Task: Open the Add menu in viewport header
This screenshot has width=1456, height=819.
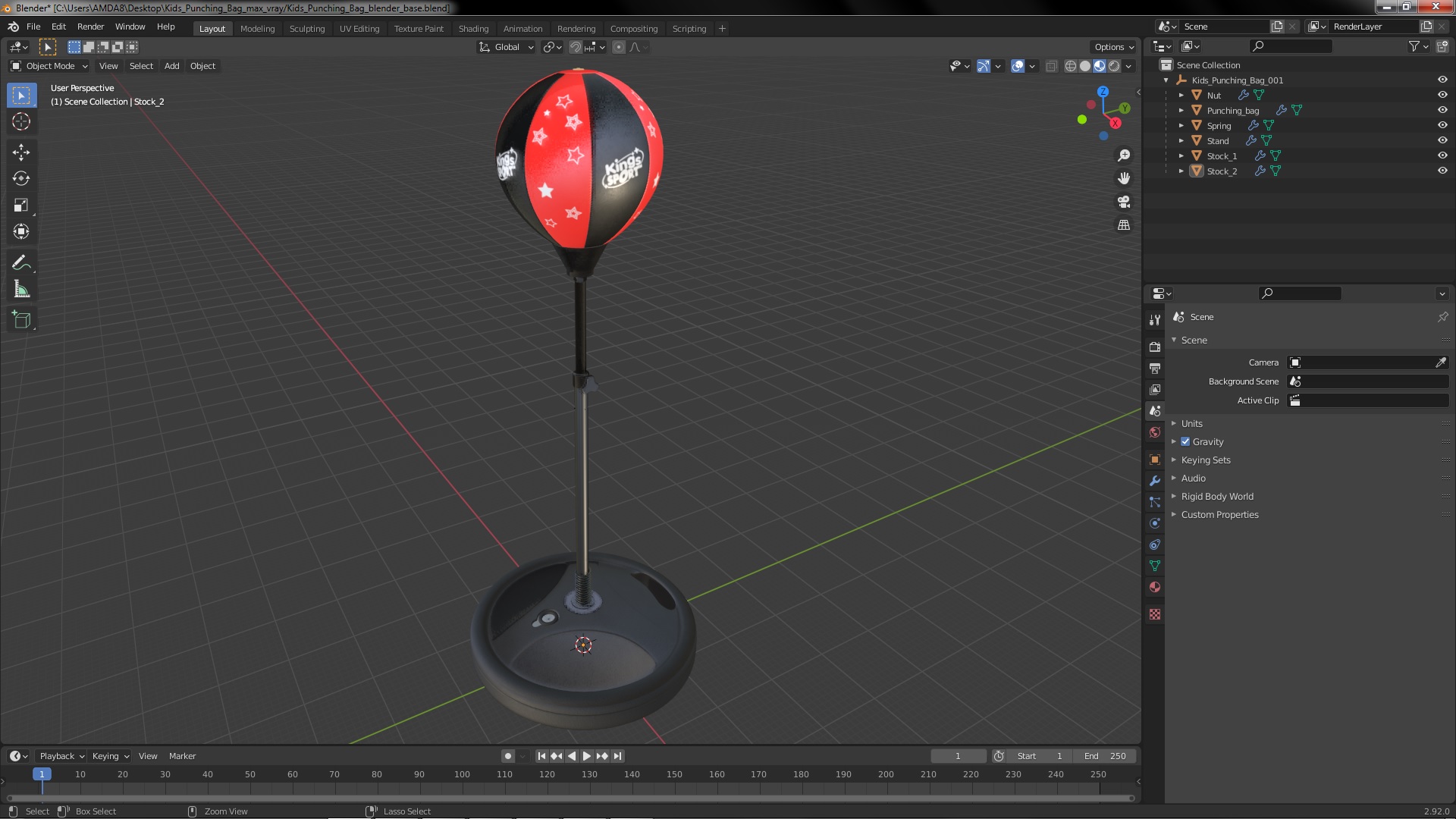Action: tap(172, 66)
